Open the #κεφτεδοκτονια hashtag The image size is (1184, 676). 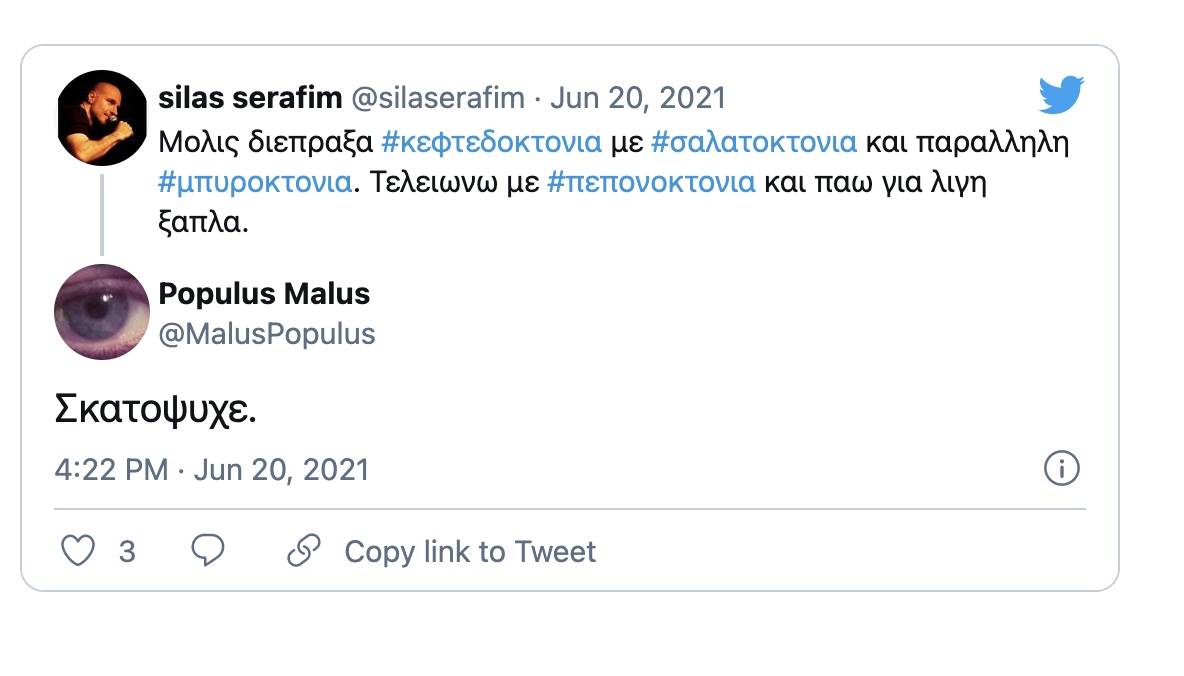(x=492, y=142)
